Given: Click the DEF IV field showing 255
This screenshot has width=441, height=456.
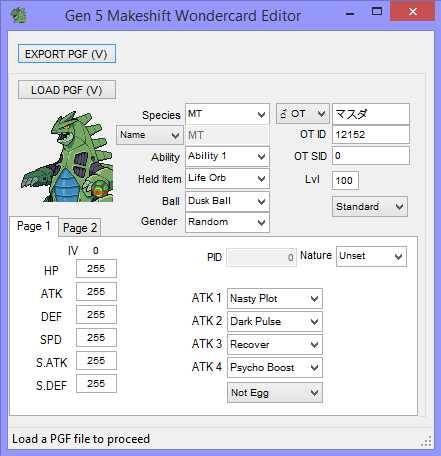Looking at the screenshot, I should click(x=96, y=315).
